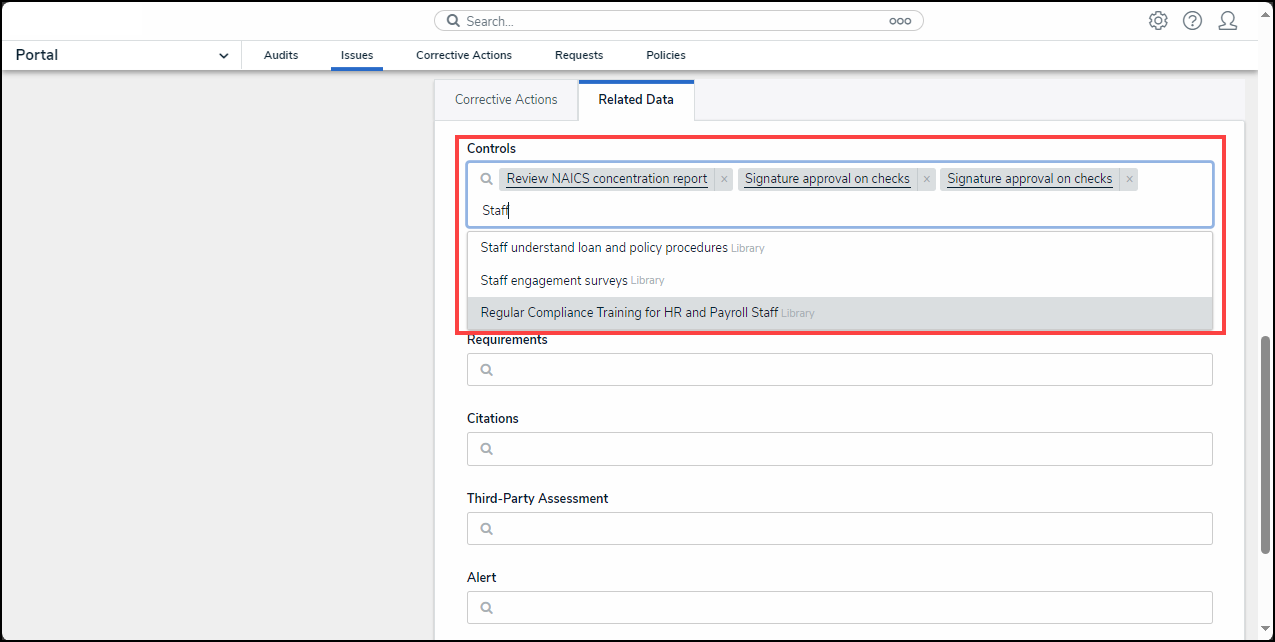Open the Audits menu item
This screenshot has height=642, width=1275.
[281, 55]
